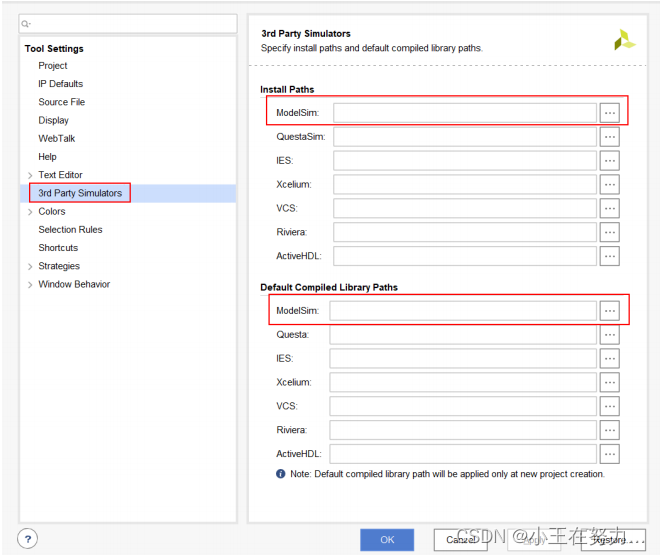Click the IES compiled library field

[x=463, y=358]
